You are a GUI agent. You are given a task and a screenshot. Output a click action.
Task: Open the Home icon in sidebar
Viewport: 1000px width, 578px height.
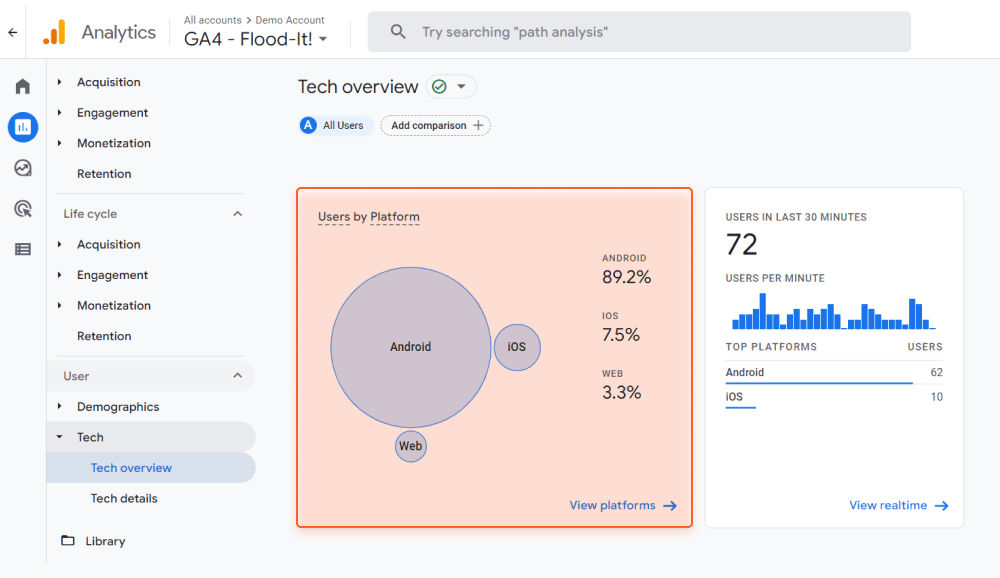click(22, 86)
